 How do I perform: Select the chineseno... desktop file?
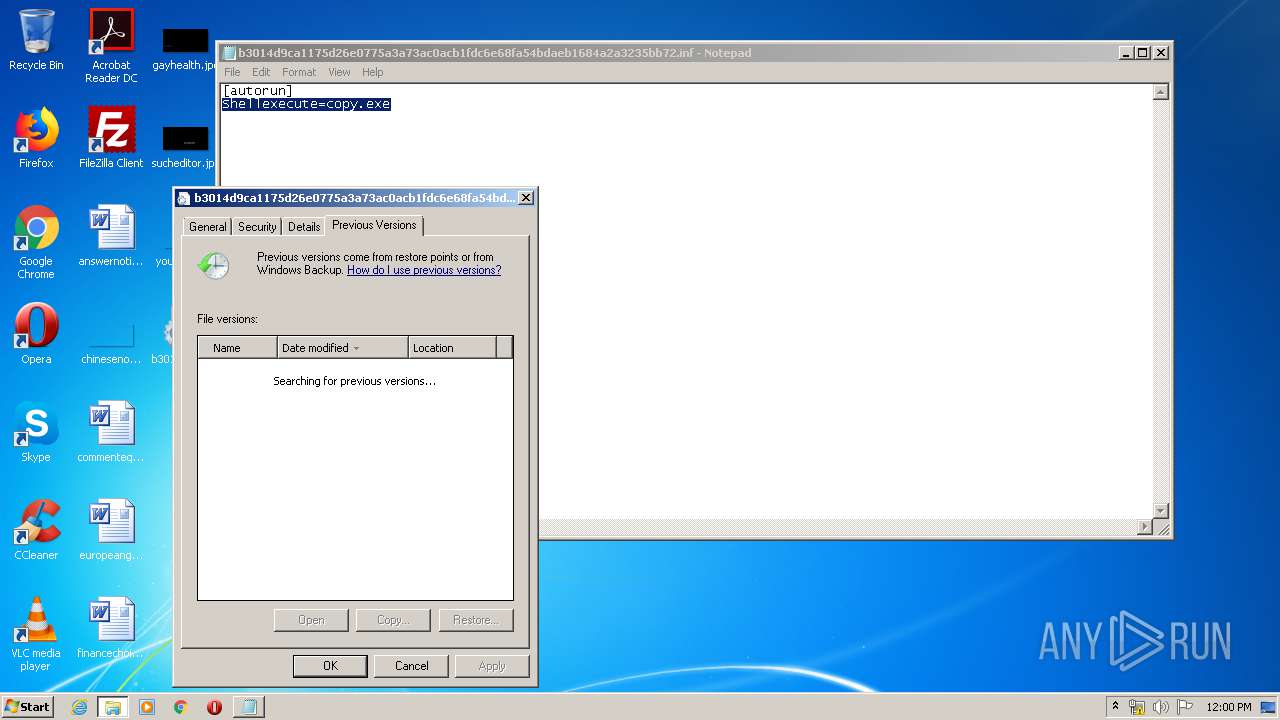click(111, 344)
